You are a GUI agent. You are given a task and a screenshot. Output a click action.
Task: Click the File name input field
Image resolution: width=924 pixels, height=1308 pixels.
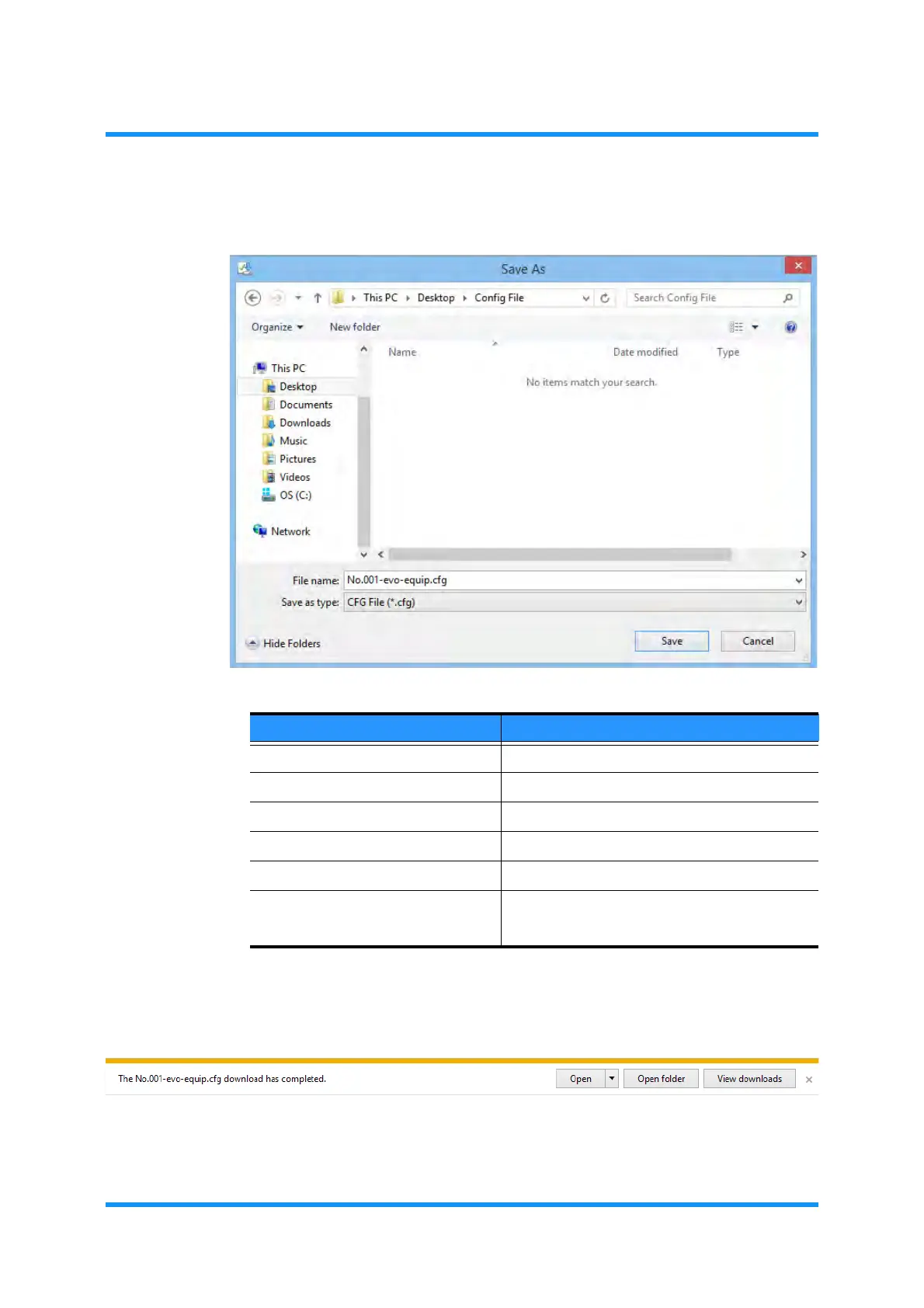click(568, 580)
